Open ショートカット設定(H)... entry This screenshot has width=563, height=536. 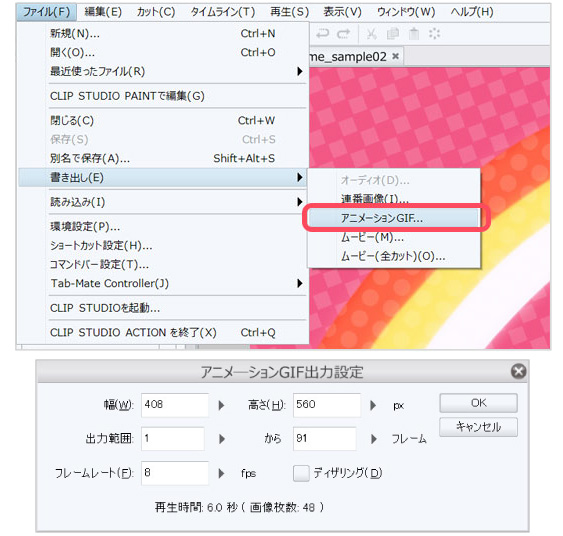point(163,246)
